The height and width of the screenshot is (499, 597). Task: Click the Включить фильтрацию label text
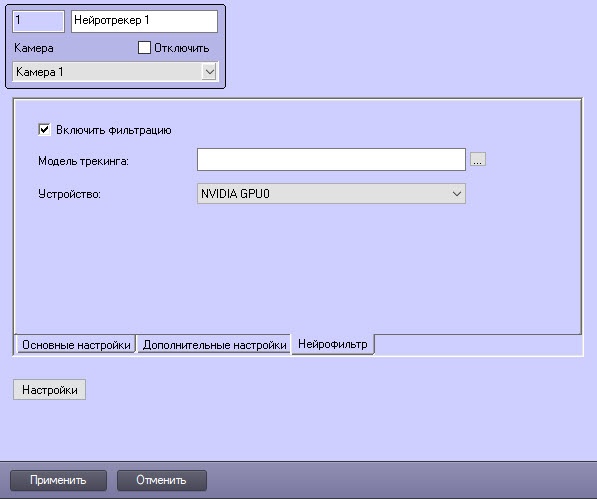(x=114, y=130)
